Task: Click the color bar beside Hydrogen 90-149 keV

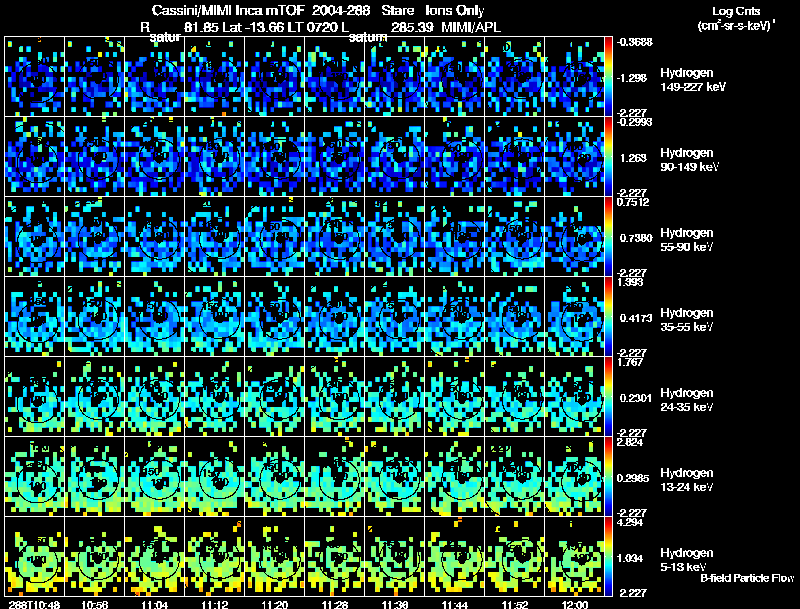Action: [x=608, y=157]
